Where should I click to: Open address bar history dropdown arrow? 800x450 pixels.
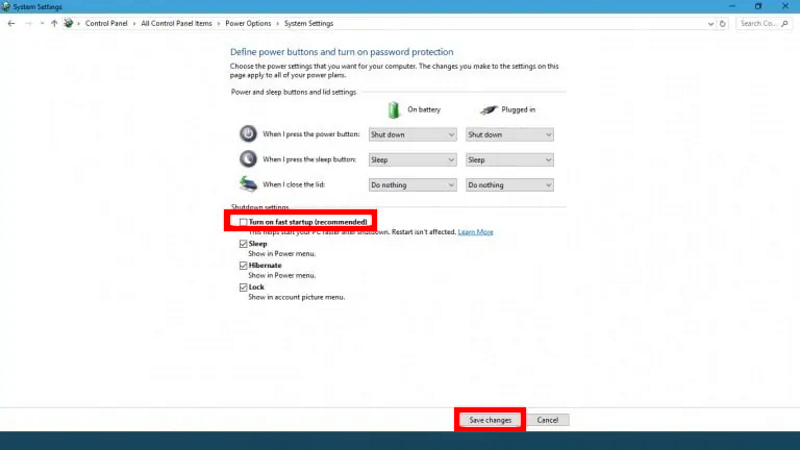coord(712,23)
